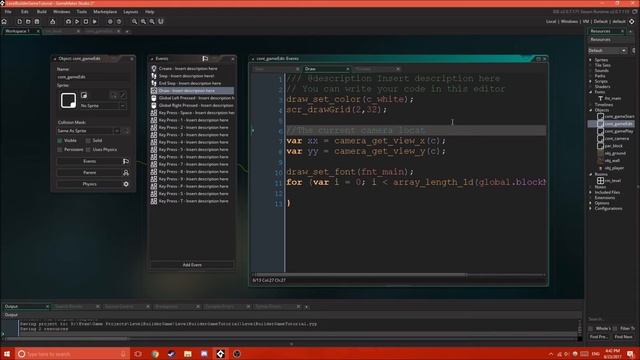Select Key Press - P event
This screenshot has height=360, width=640.
click(192, 186)
